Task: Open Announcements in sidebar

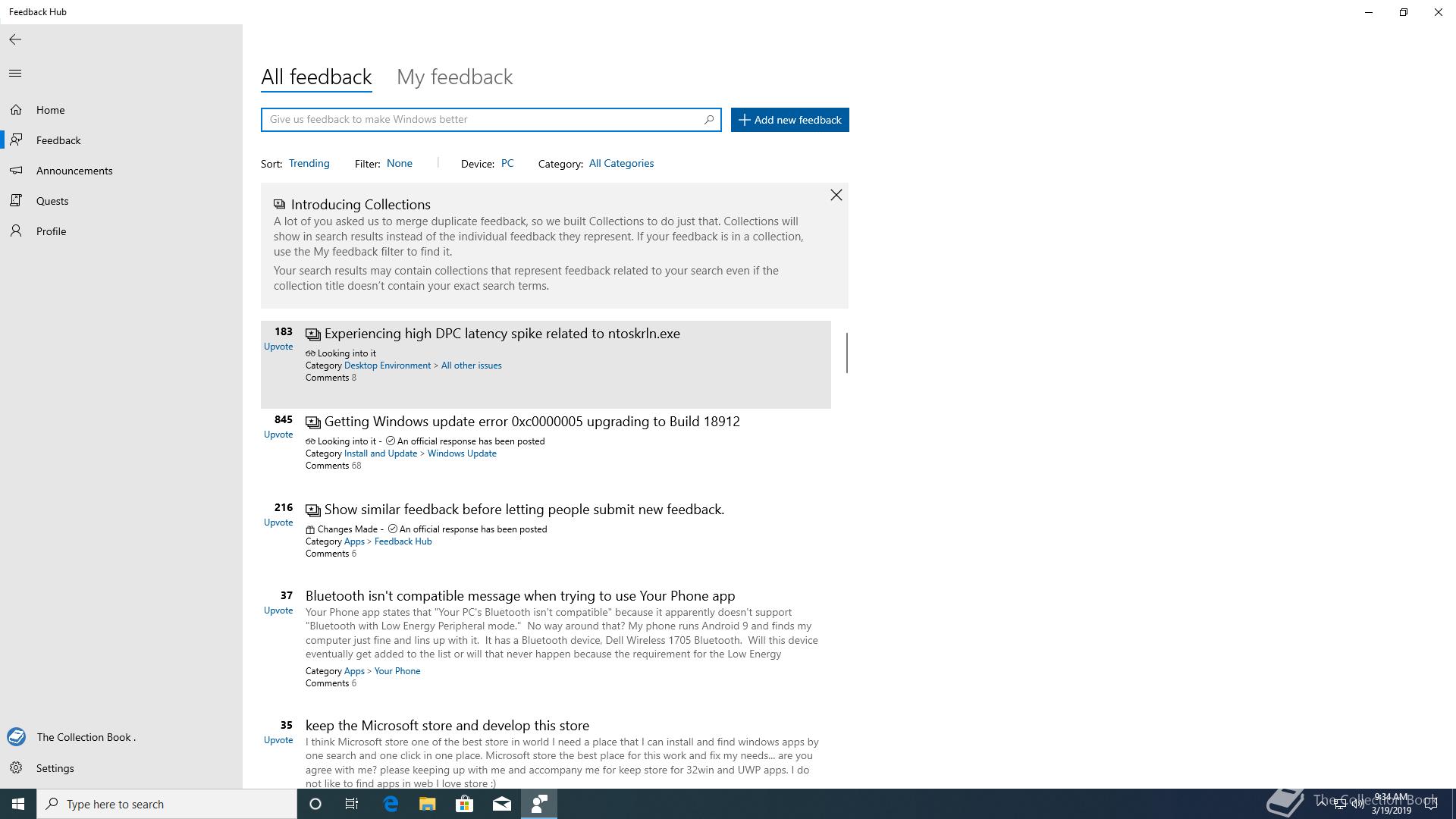Action: [74, 171]
